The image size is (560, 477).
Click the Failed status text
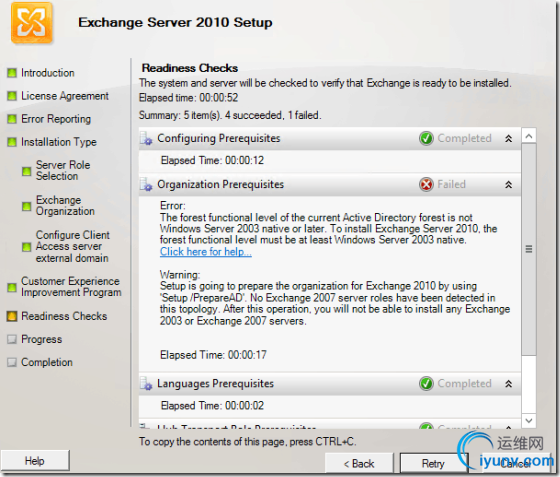451,184
